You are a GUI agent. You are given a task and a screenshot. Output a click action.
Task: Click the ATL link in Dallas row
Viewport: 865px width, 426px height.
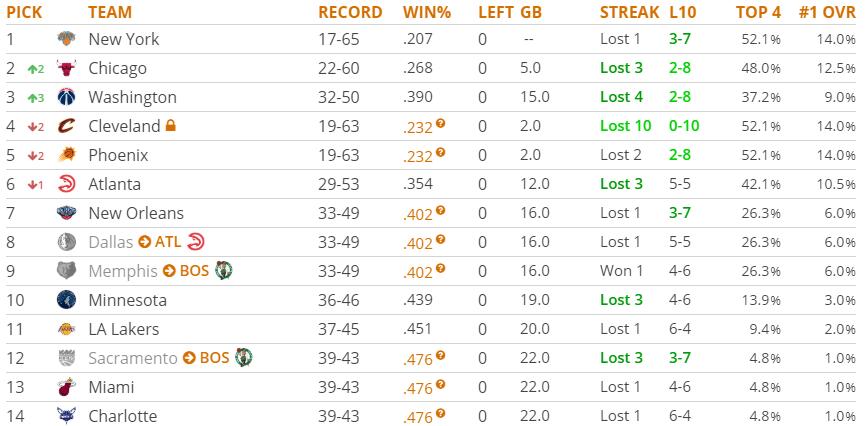point(168,242)
